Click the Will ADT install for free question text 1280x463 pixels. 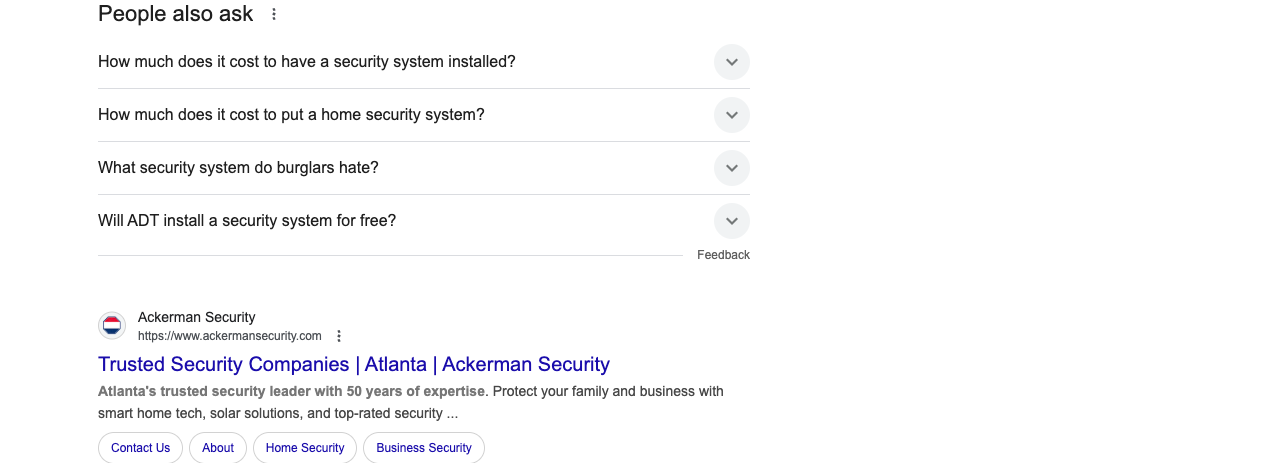coord(247,221)
